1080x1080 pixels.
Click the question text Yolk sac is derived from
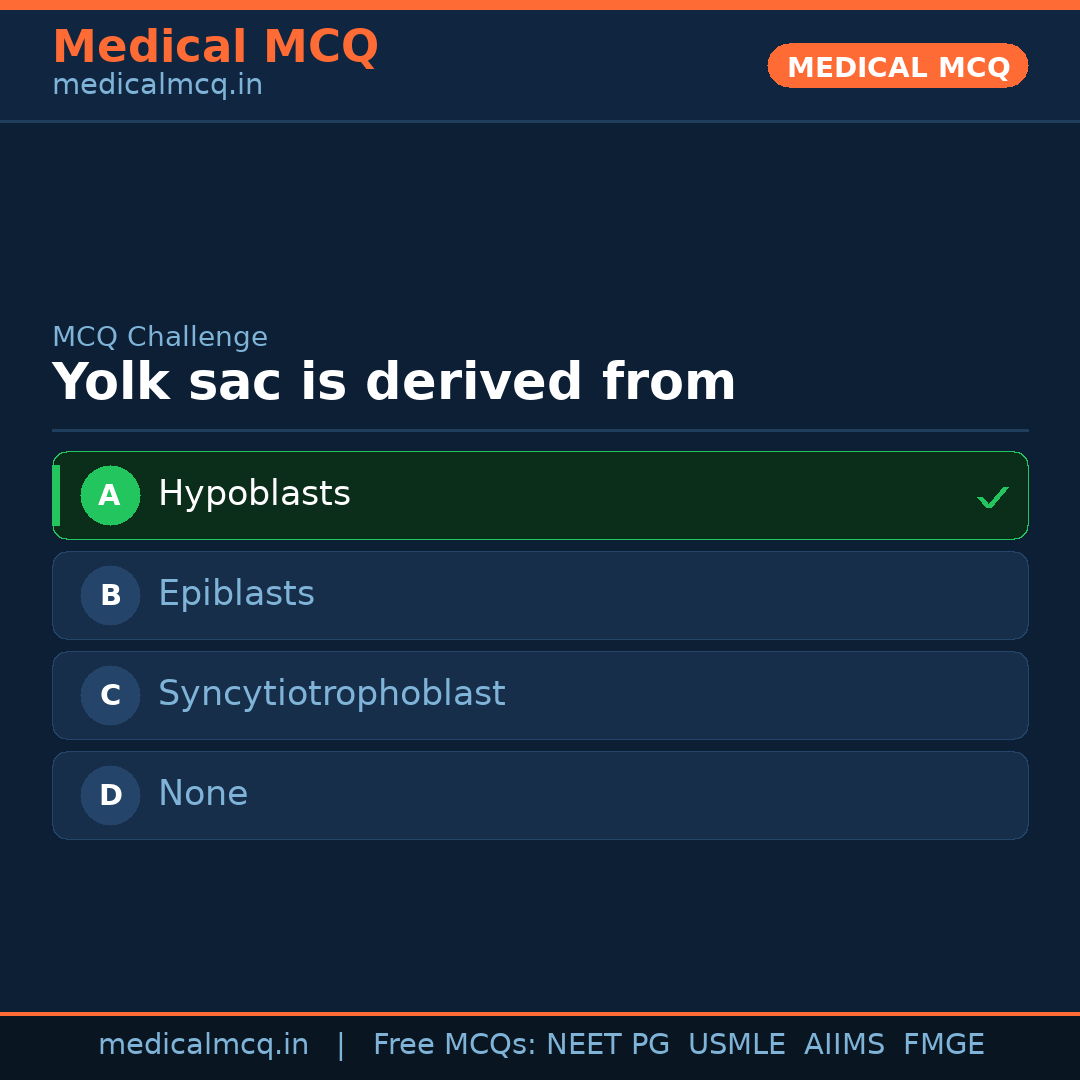tap(394, 381)
